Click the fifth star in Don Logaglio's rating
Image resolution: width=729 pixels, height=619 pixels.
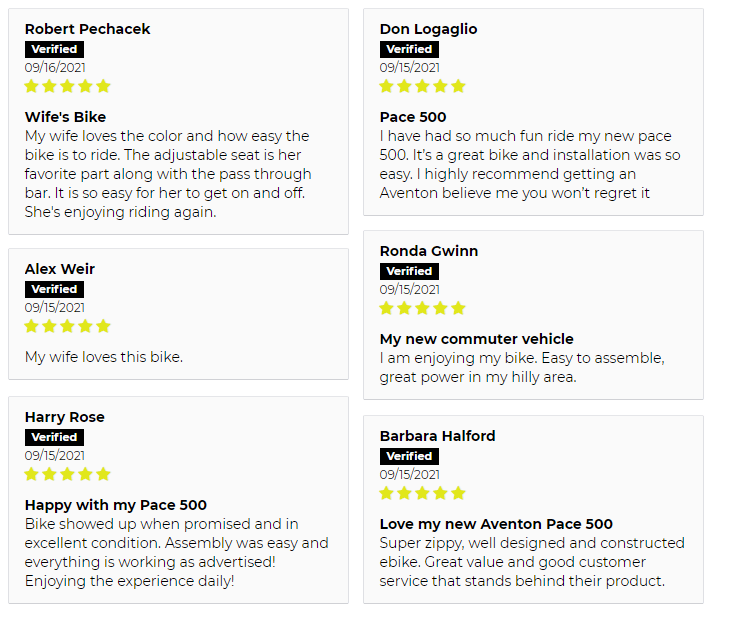point(458,86)
